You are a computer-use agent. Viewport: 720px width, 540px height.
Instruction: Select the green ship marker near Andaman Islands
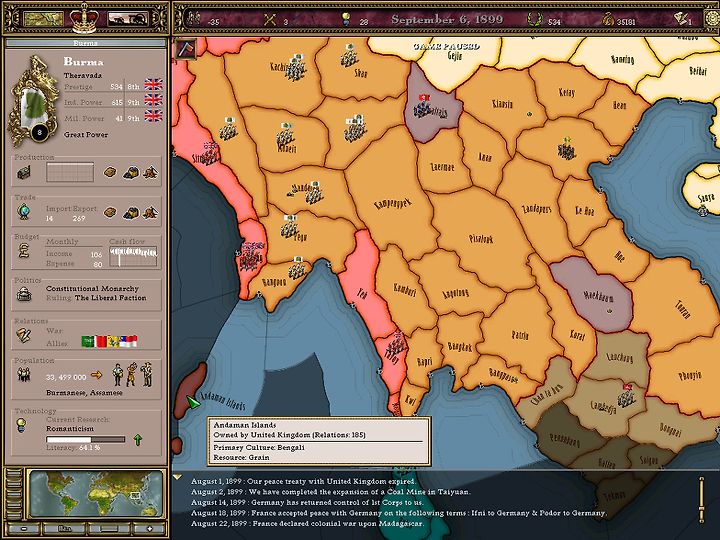point(193,402)
